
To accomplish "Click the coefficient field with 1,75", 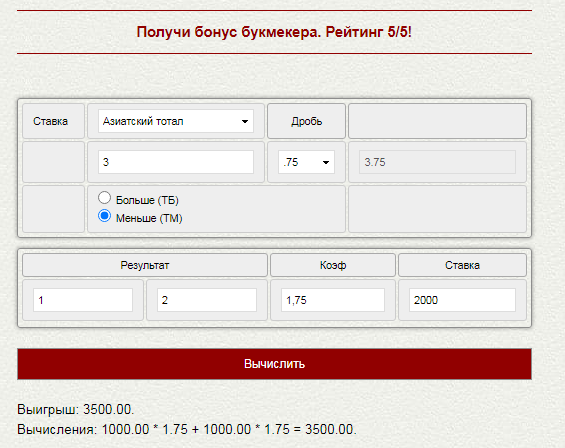I will coord(333,300).
